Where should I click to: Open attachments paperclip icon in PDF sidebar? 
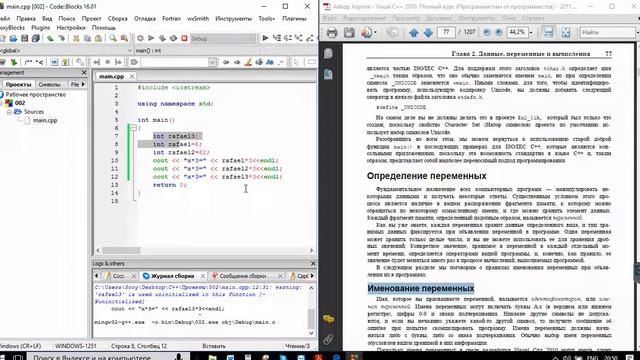click(x=329, y=339)
